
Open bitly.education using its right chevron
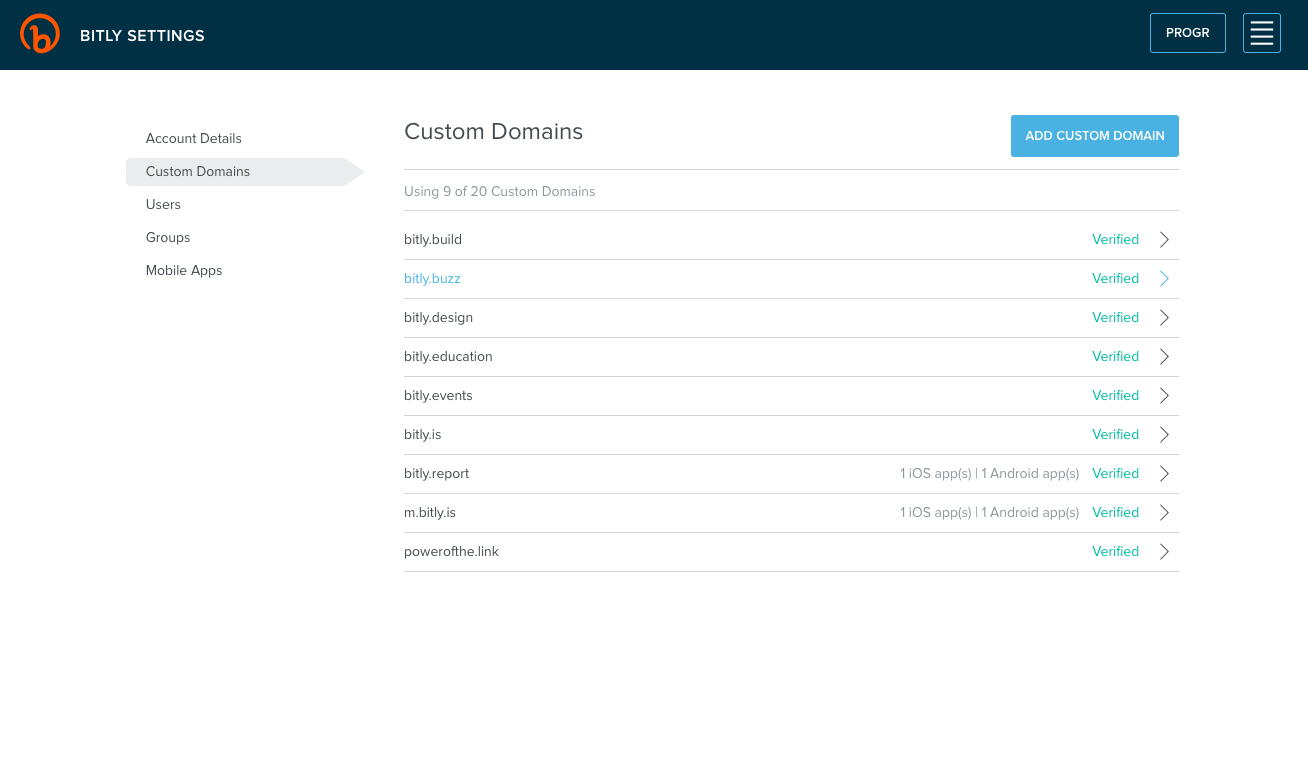click(1164, 357)
